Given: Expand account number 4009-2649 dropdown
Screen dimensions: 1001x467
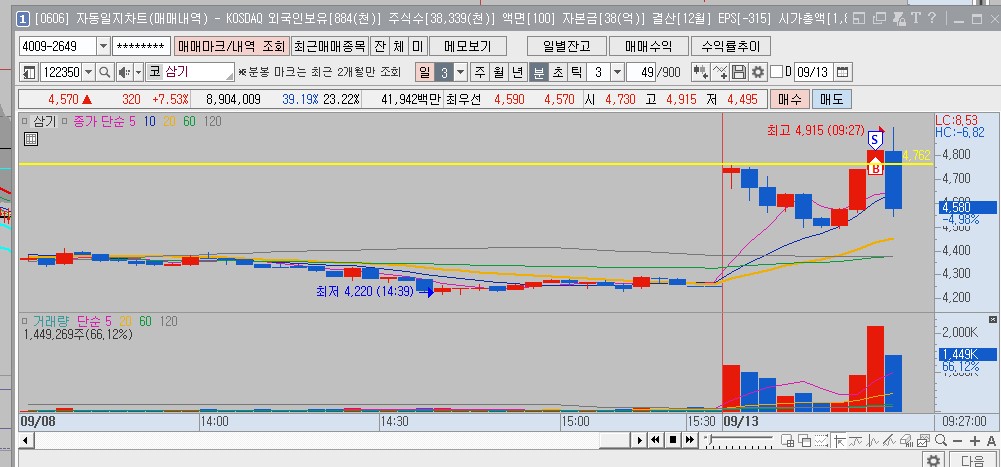Looking at the screenshot, I should (103, 46).
